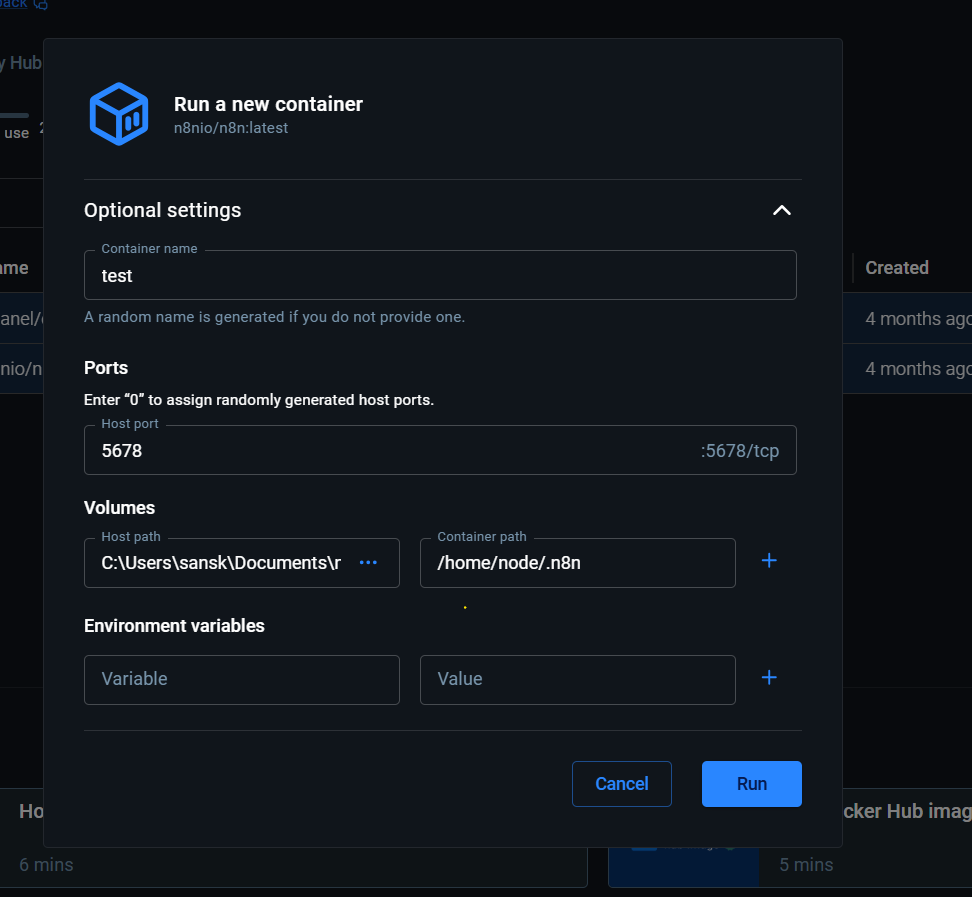Click the second 4 months ago row in background
Image resolution: width=972 pixels, height=897 pixels.
(x=918, y=369)
